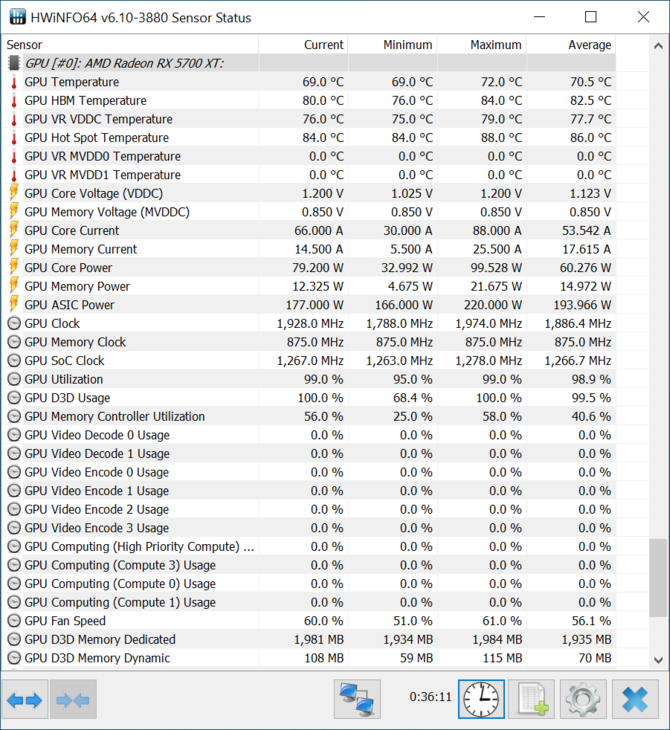Select the GPU D3D Memory Dynamic row
Image resolution: width=670 pixels, height=730 pixels.
tap(311, 658)
